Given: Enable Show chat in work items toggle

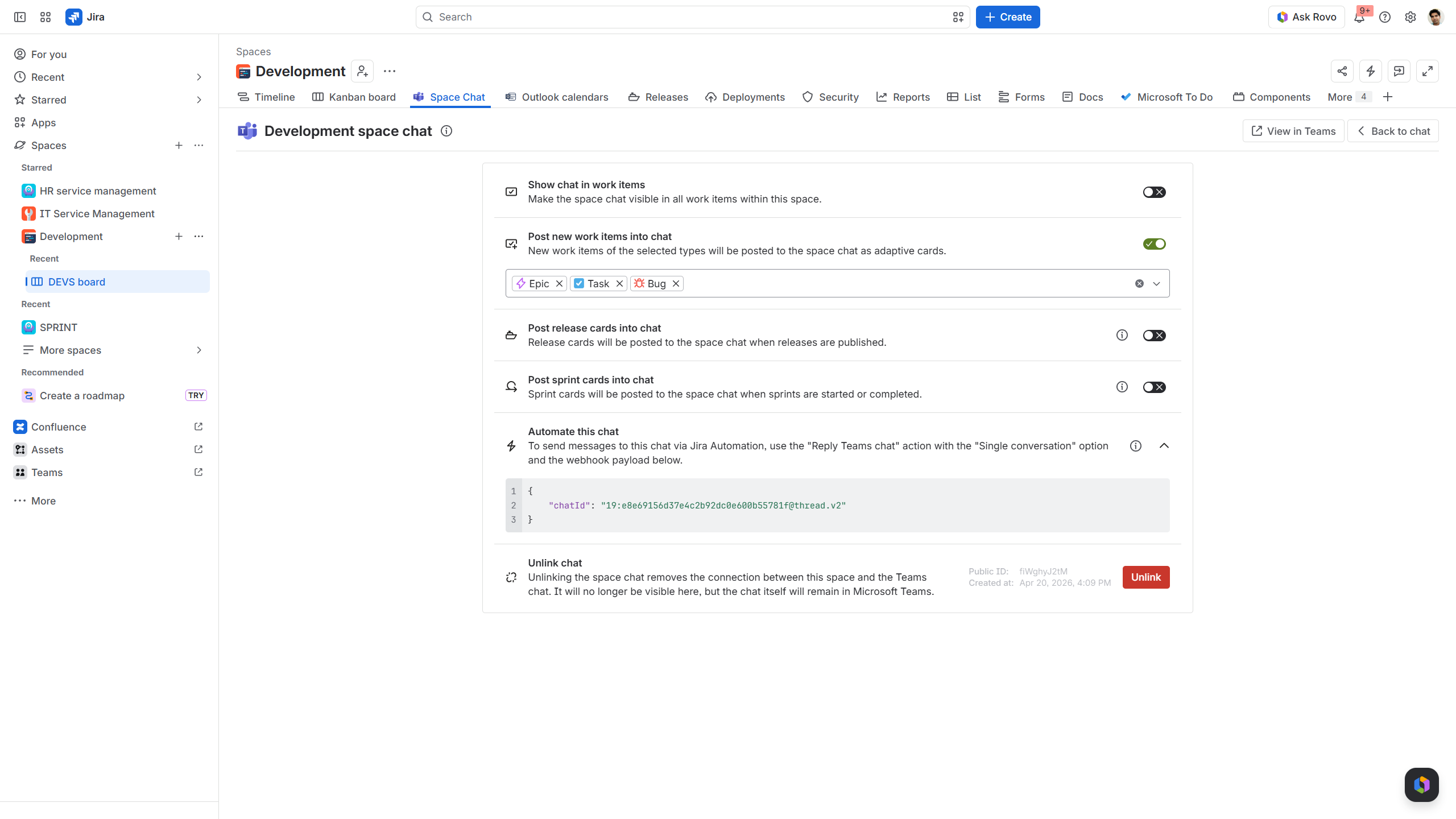Looking at the screenshot, I should (1154, 192).
